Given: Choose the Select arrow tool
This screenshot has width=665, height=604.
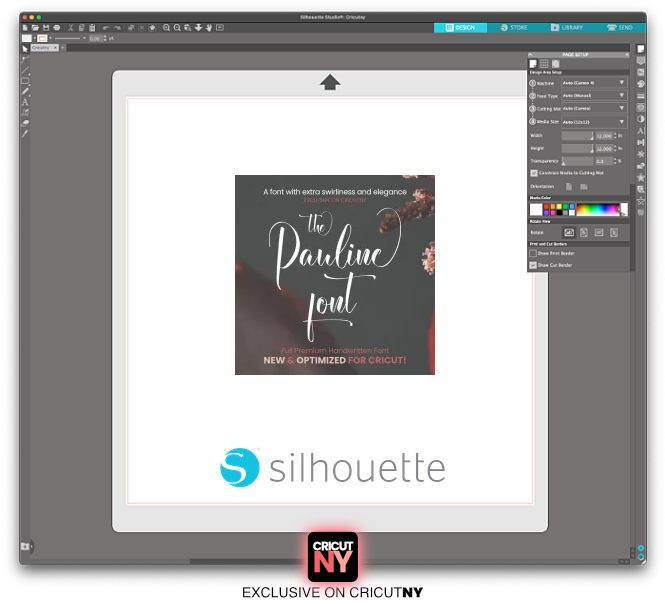Looking at the screenshot, I should (25, 49).
